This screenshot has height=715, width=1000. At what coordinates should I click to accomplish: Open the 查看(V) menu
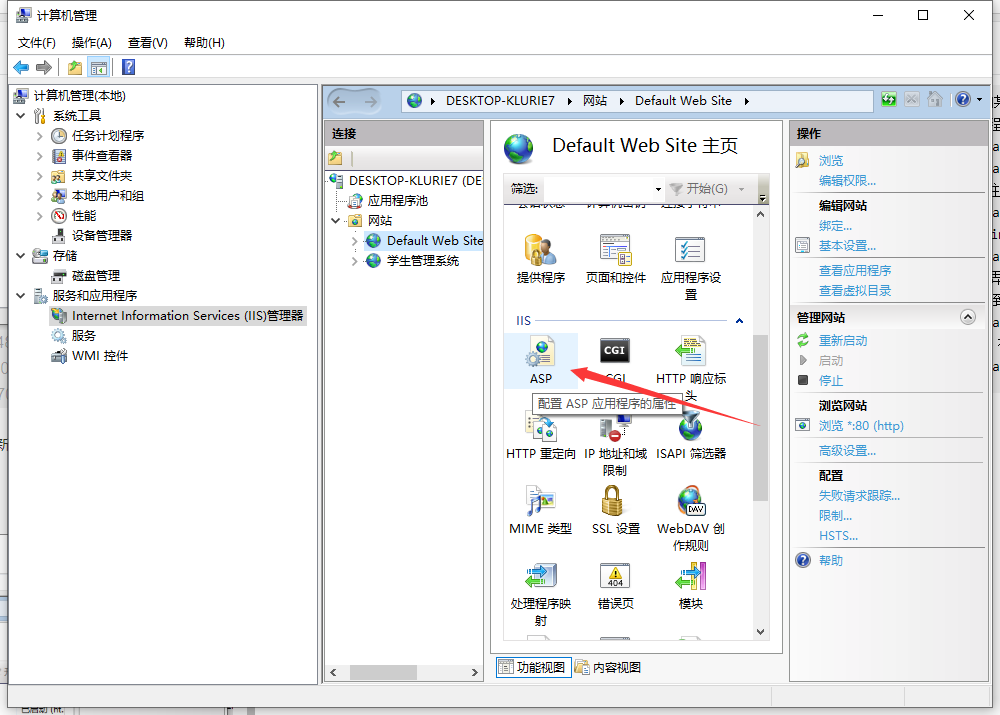point(146,42)
